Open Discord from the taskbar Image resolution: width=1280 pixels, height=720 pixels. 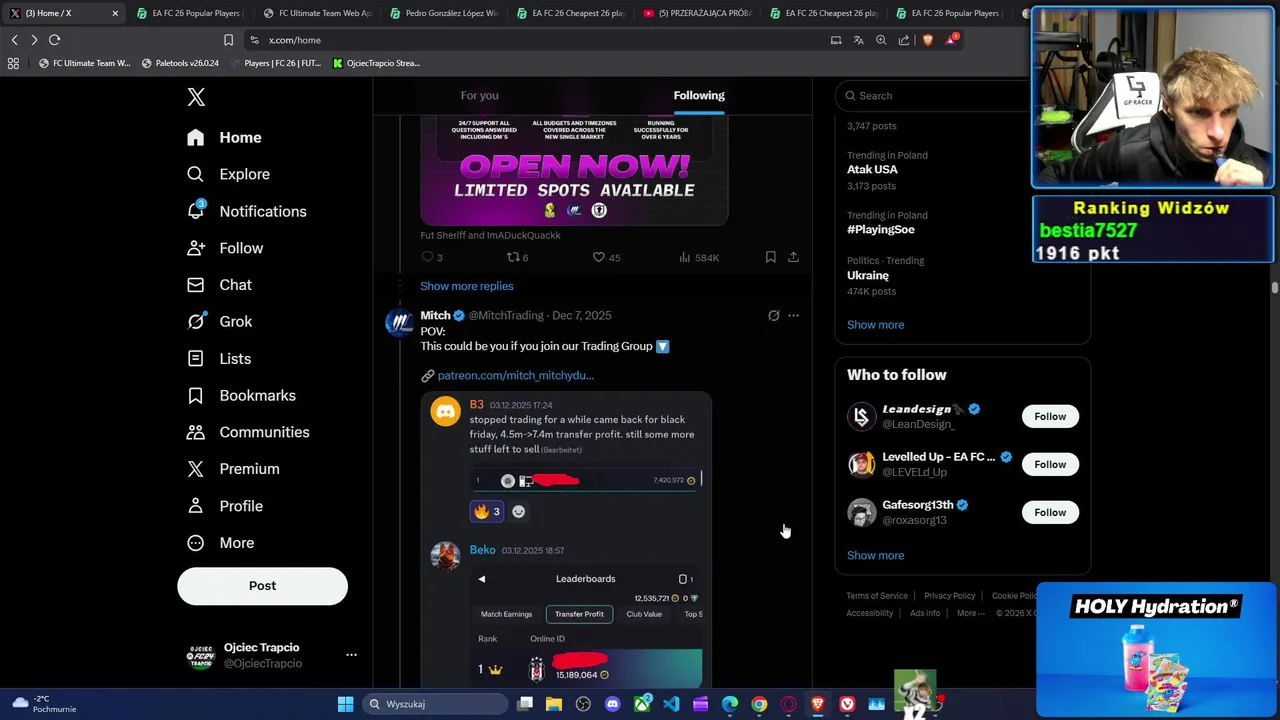coord(612,704)
